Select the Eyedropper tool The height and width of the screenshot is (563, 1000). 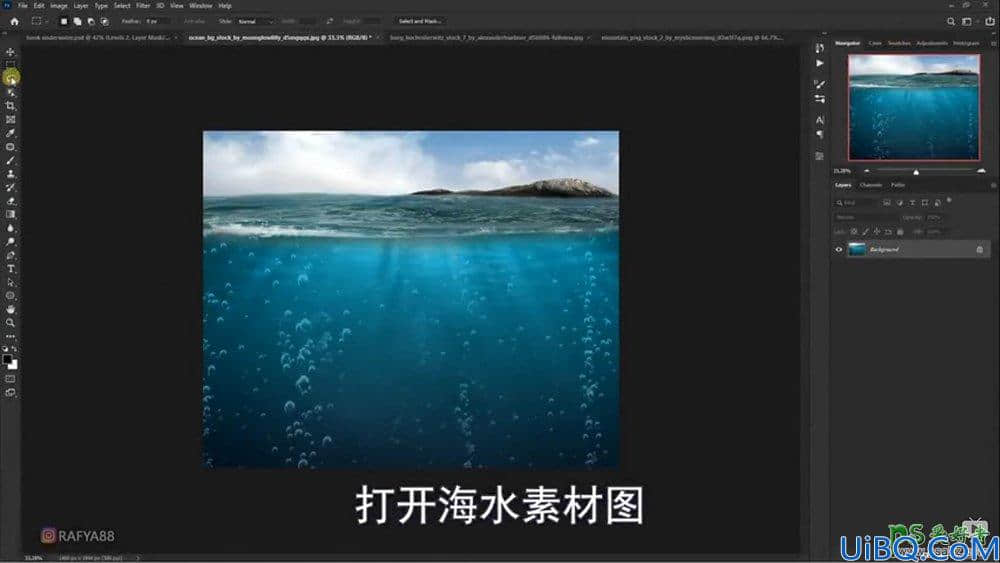10,133
